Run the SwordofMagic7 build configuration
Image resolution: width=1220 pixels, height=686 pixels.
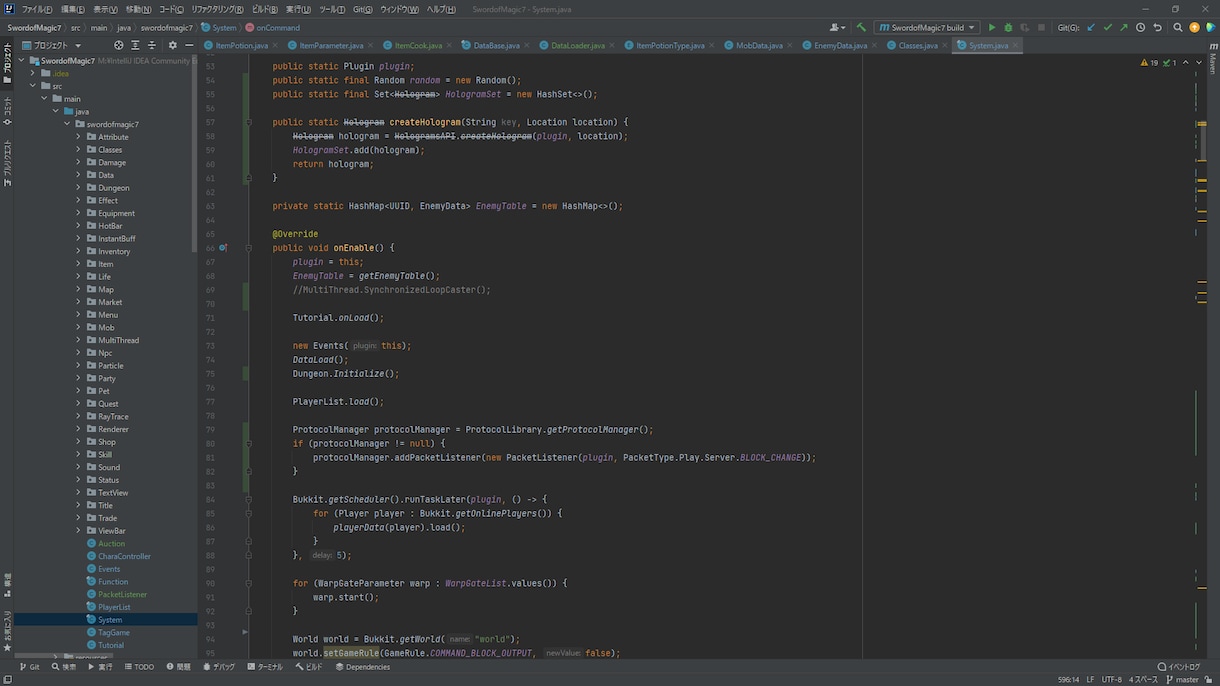coord(992,28)
